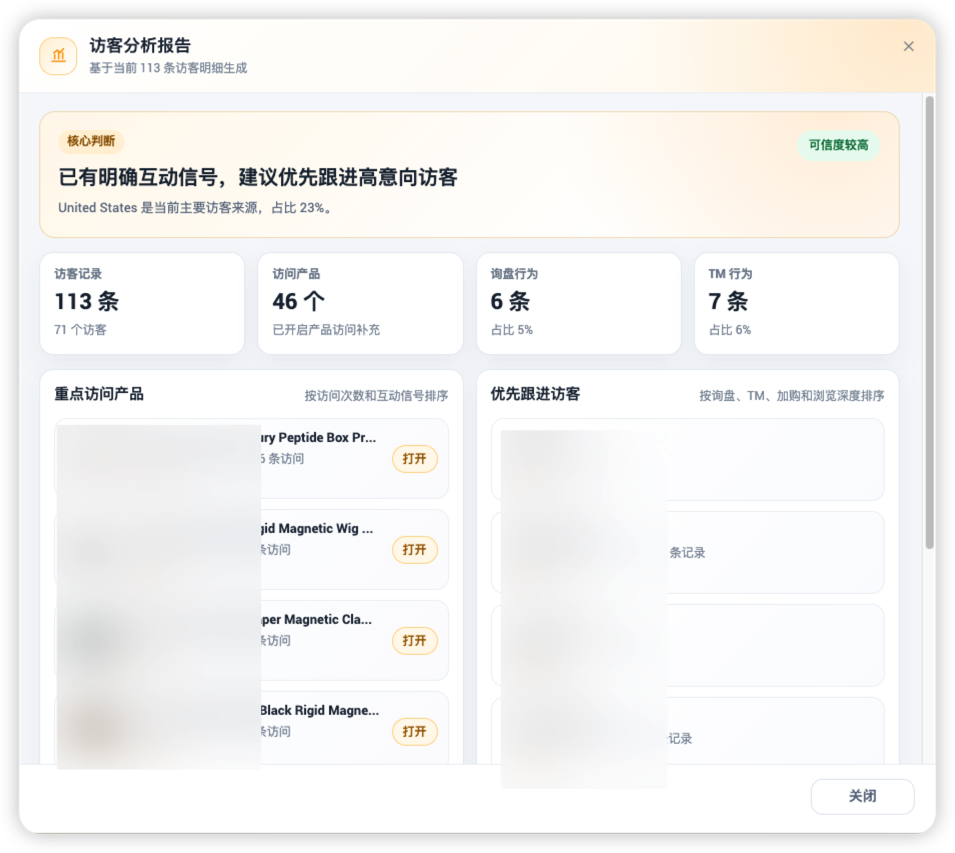The height and width of the screenshot is (853, 955).
Task: Click the orange chart report icon
Action: pos(58,56)
